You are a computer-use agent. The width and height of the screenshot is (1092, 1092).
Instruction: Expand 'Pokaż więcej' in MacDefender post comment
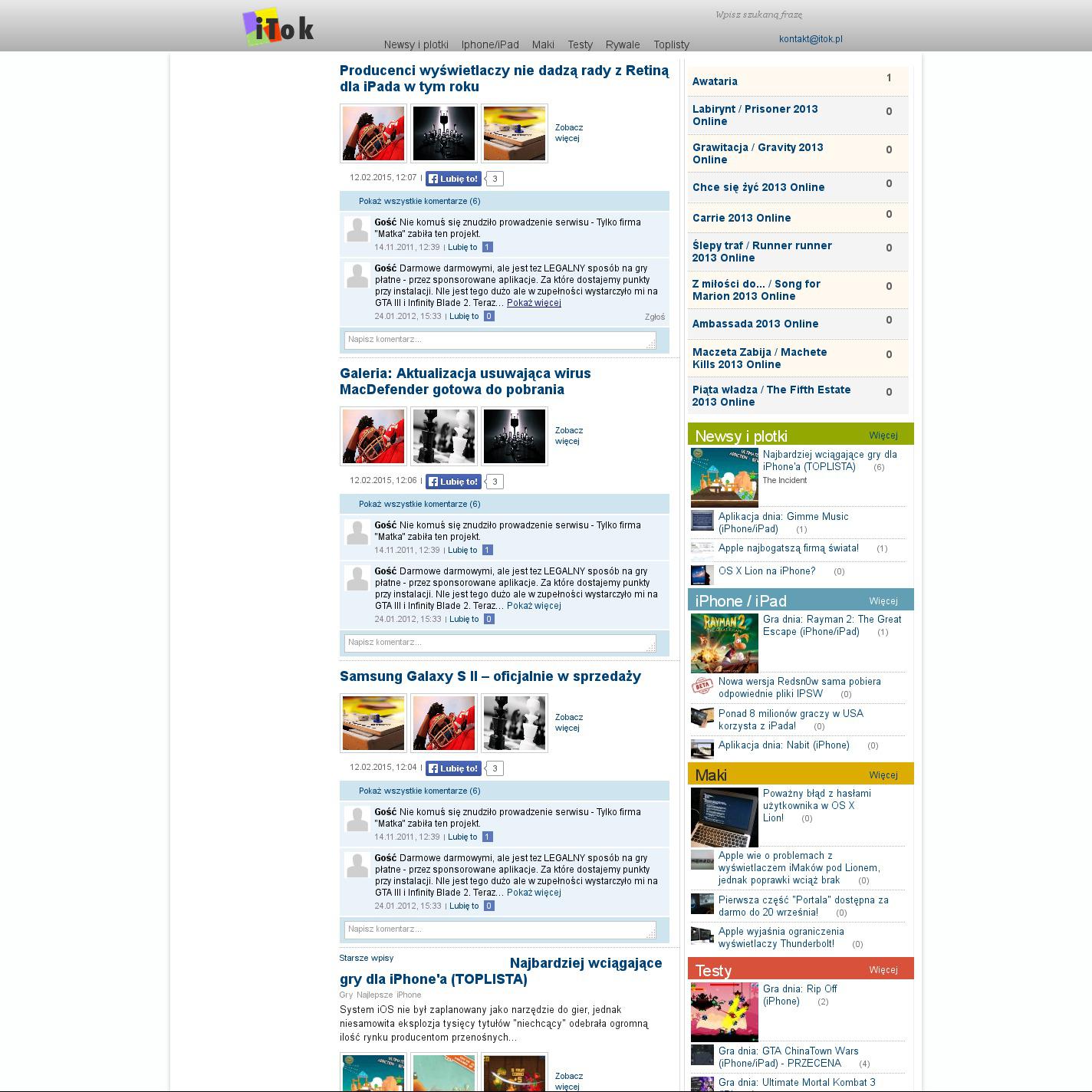pos(534,606)
